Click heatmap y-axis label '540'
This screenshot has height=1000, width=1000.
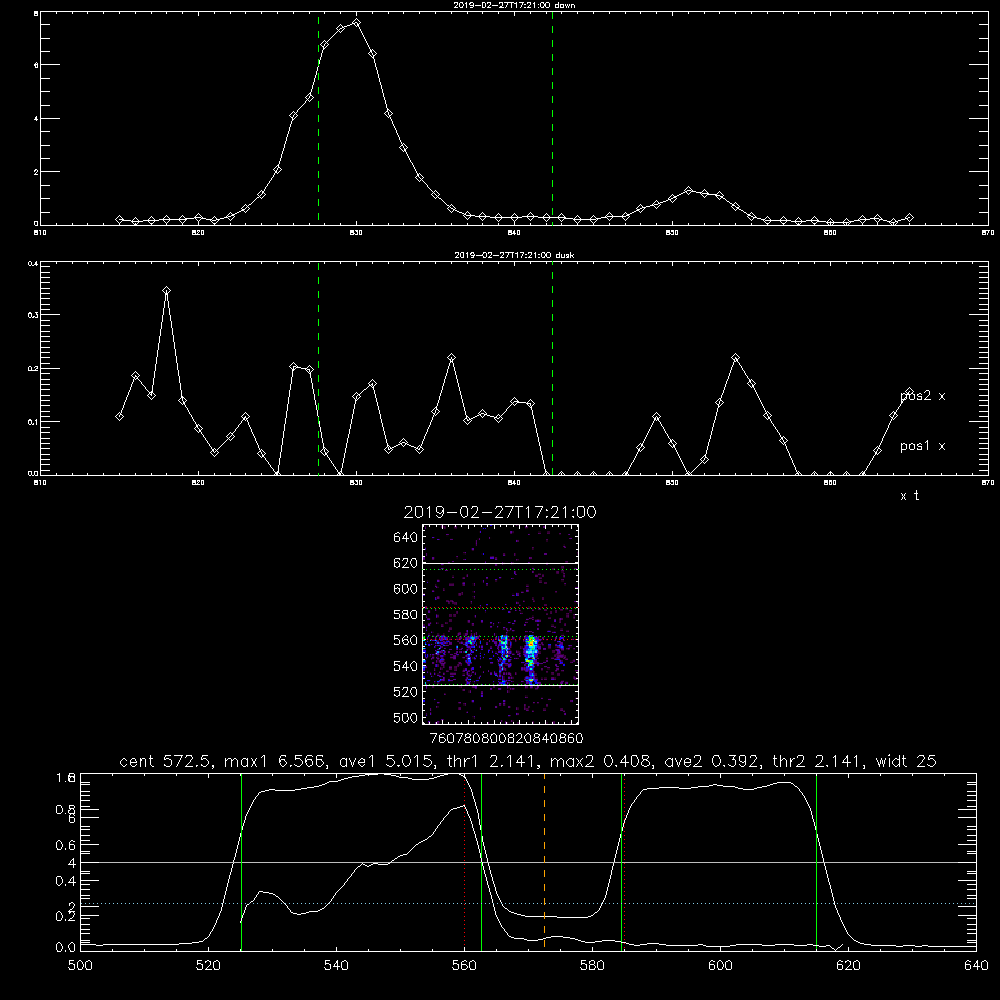click(406, 666)
